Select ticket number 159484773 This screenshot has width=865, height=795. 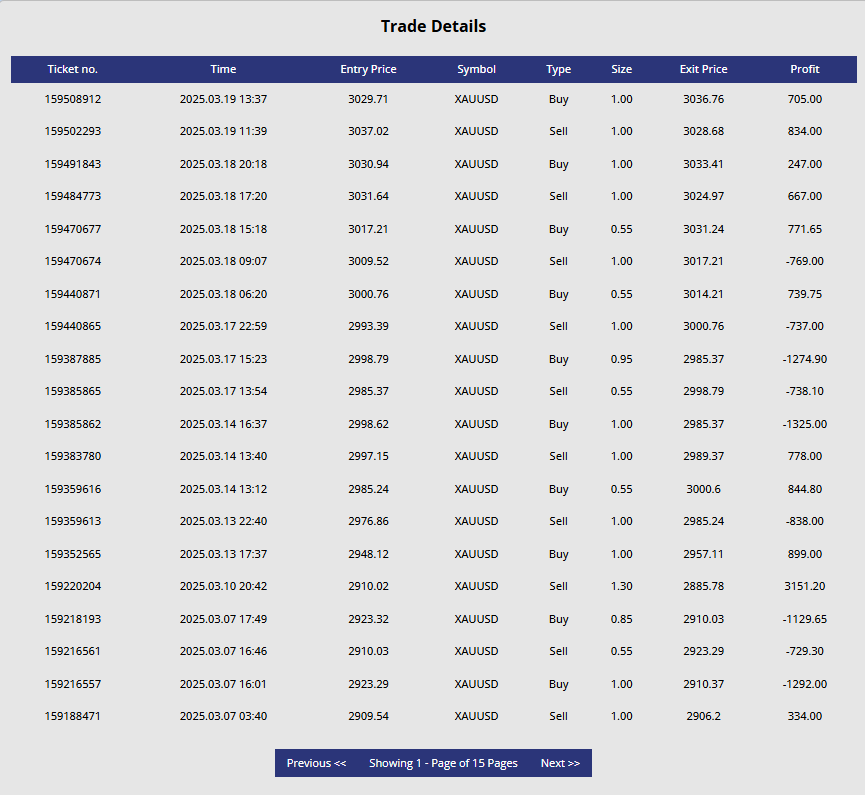(x=73, y=196)
